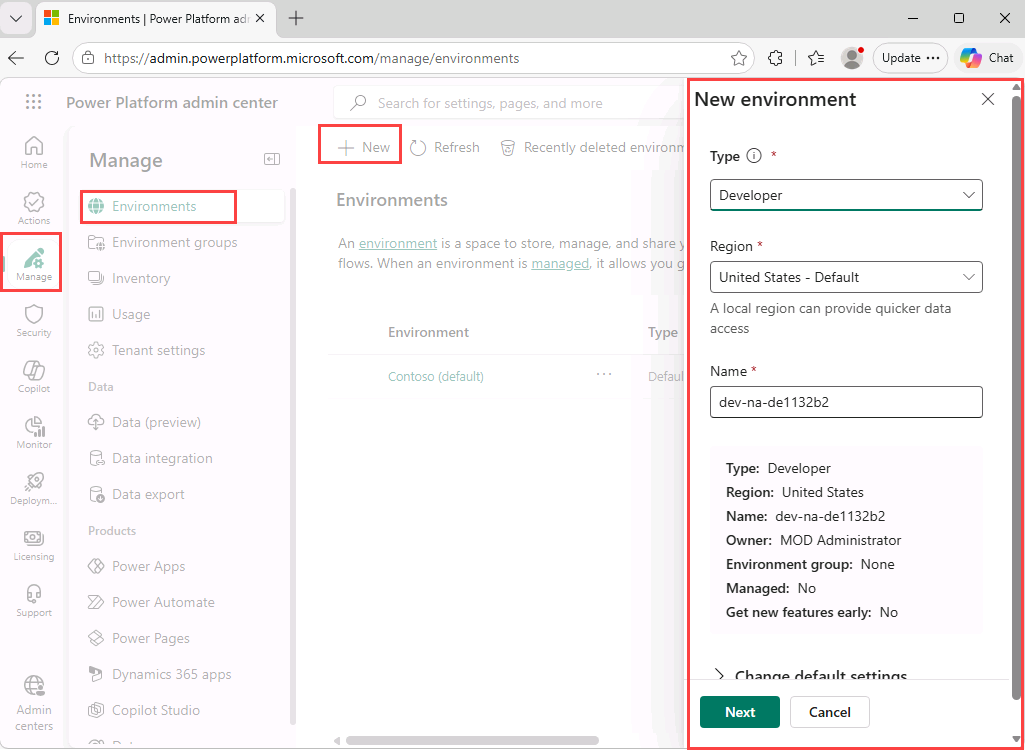
Task: Click the environments list horizontal scrollbar
Action: tap(473, 741)
